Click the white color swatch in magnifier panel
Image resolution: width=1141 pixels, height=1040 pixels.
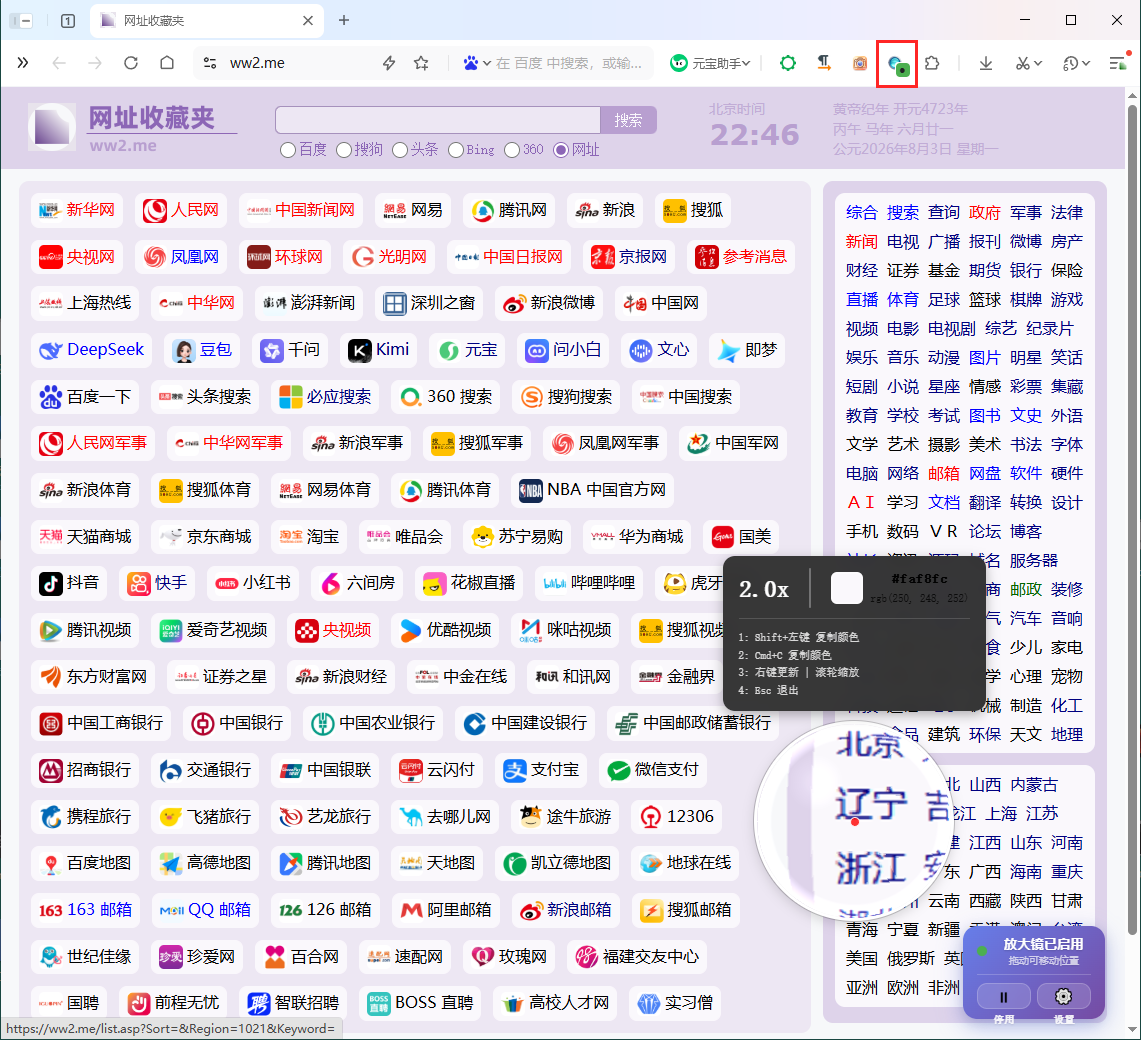click(847, 588)
